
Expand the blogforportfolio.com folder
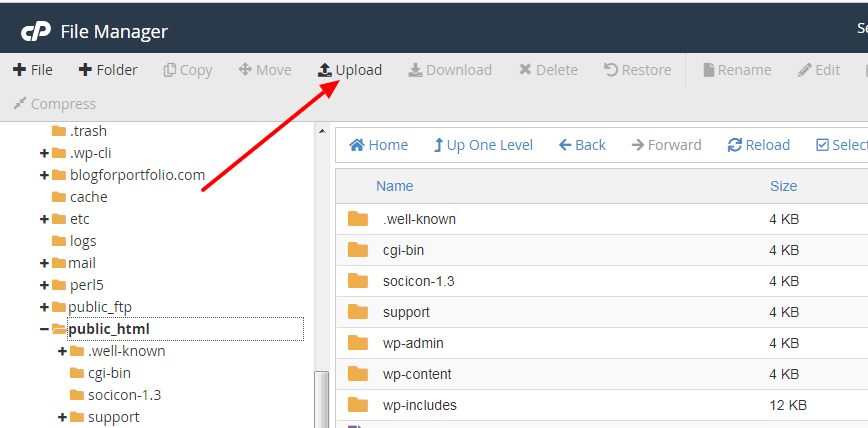[44, 175]
